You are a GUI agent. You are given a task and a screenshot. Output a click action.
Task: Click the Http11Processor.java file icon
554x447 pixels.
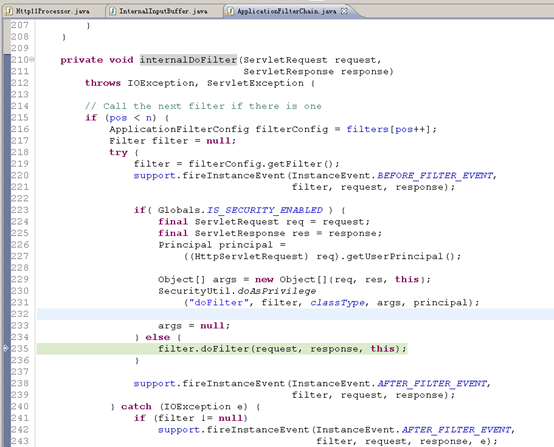[x=8, y=11]
